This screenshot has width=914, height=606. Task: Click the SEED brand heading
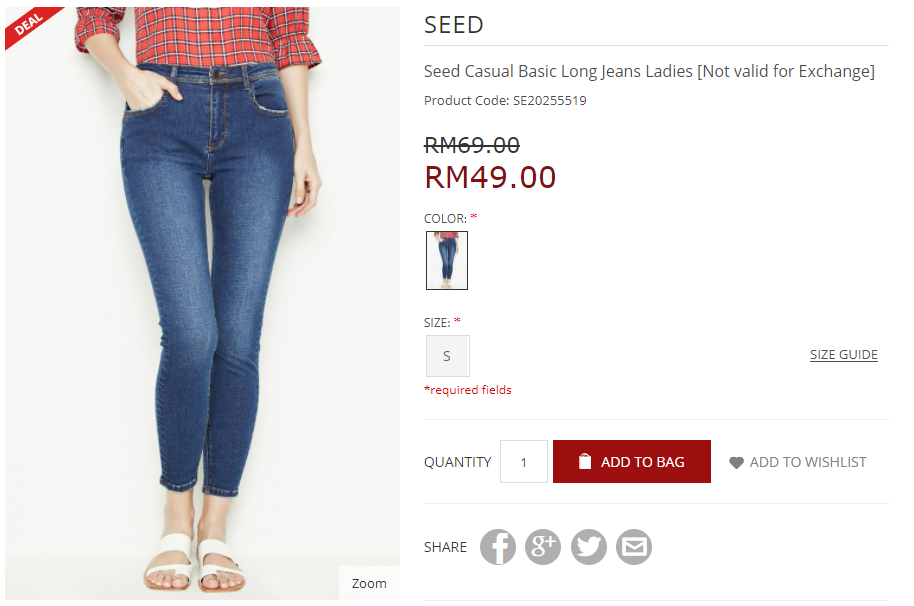[x=454, y=25]
